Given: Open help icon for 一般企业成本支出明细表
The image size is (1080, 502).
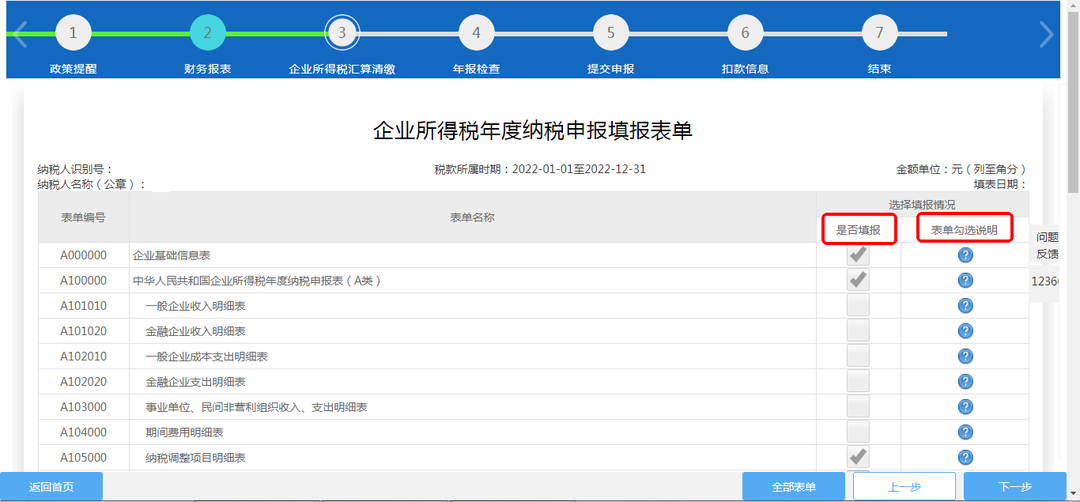Looking at the screenshot, I should [965, 356].
